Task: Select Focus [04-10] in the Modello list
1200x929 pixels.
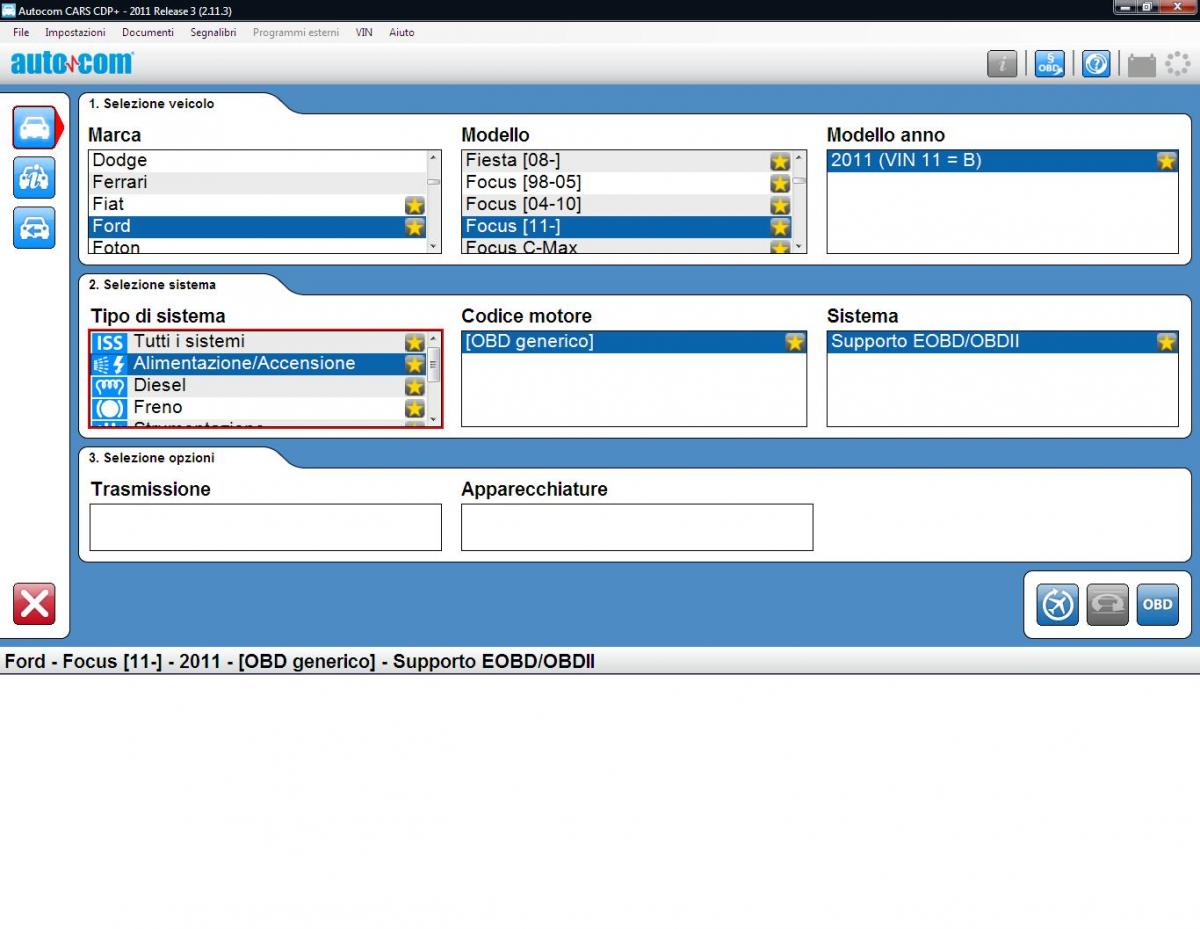Action: point(627,204)
